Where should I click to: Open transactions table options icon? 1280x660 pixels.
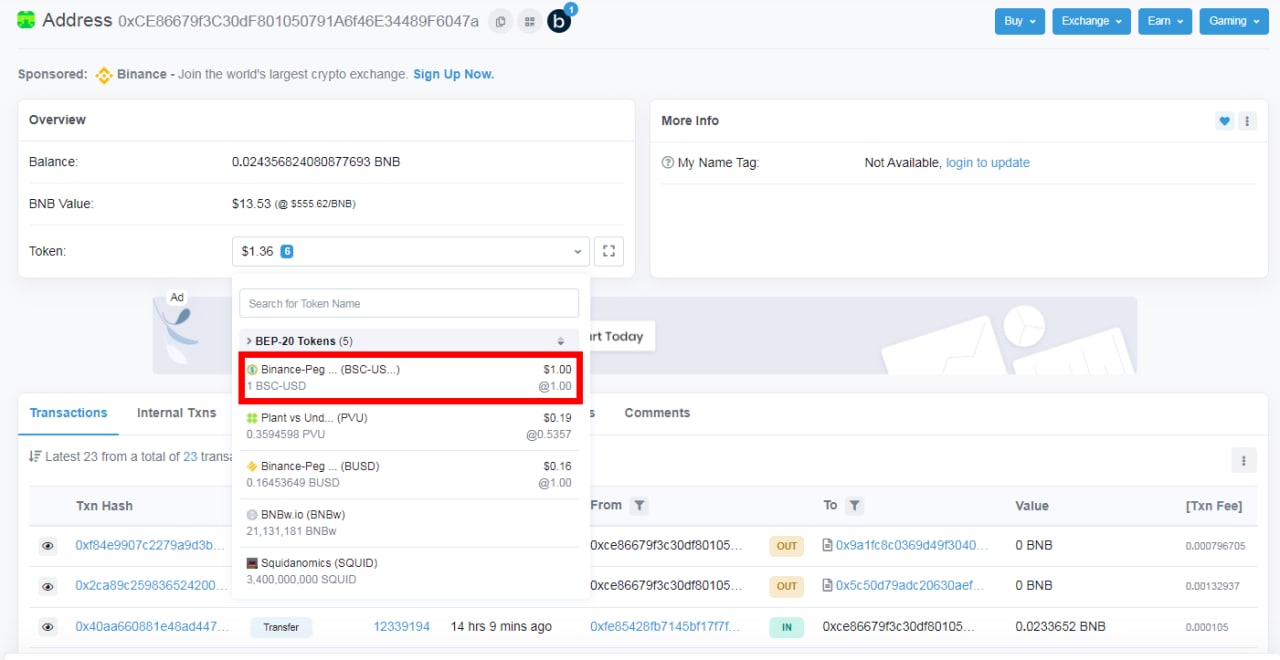point(1243,460)
